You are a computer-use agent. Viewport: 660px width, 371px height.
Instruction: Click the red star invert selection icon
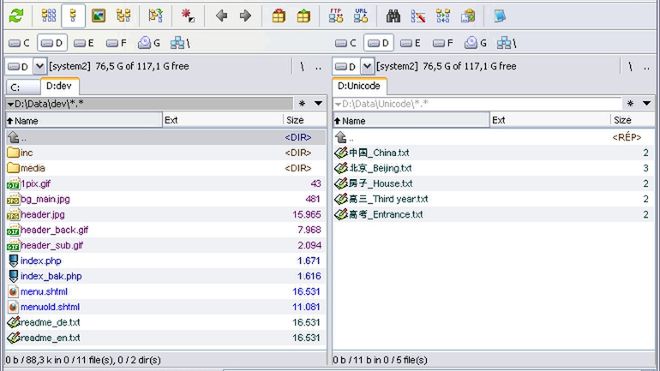pos(188,16)
